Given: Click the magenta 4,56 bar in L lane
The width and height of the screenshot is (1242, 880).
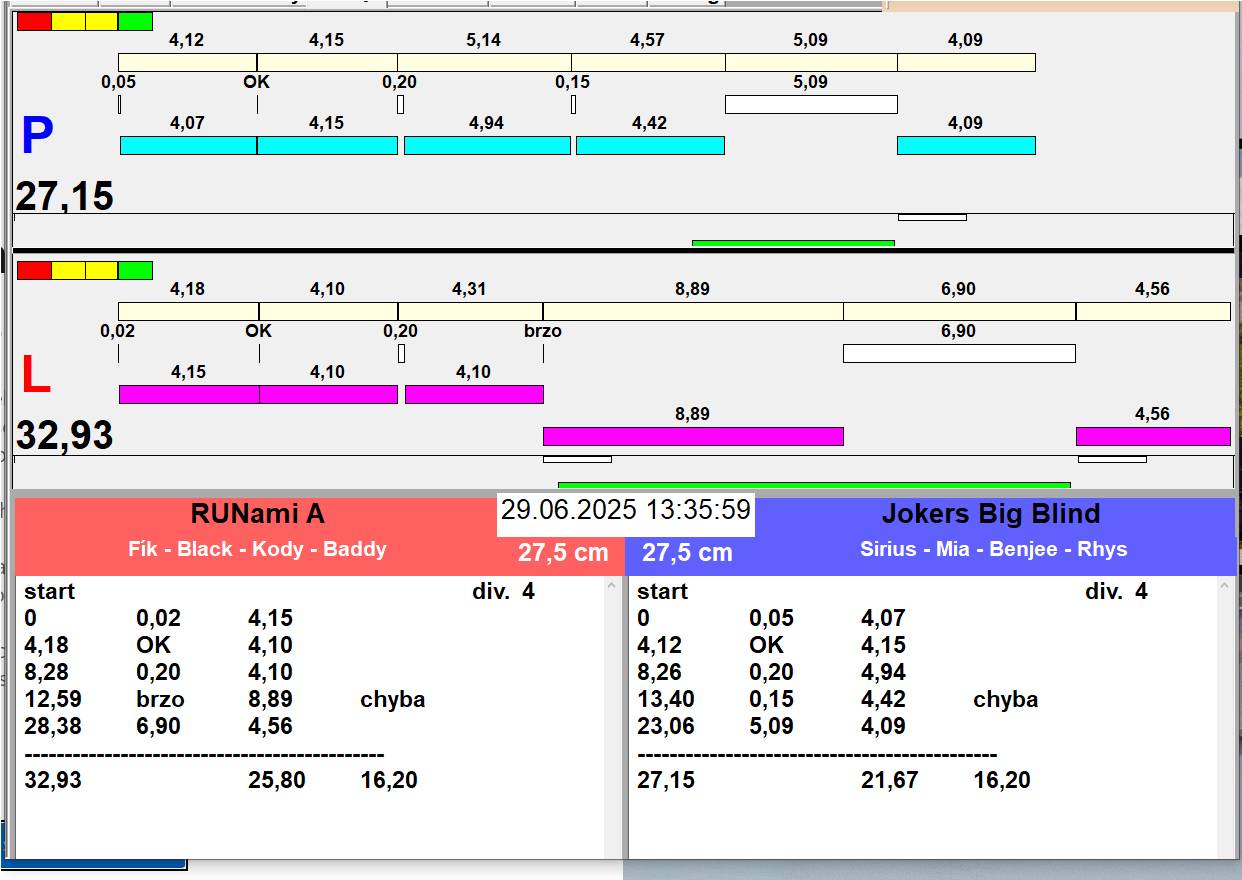Looking at the screenshot, I should (x=1153, y=436).
